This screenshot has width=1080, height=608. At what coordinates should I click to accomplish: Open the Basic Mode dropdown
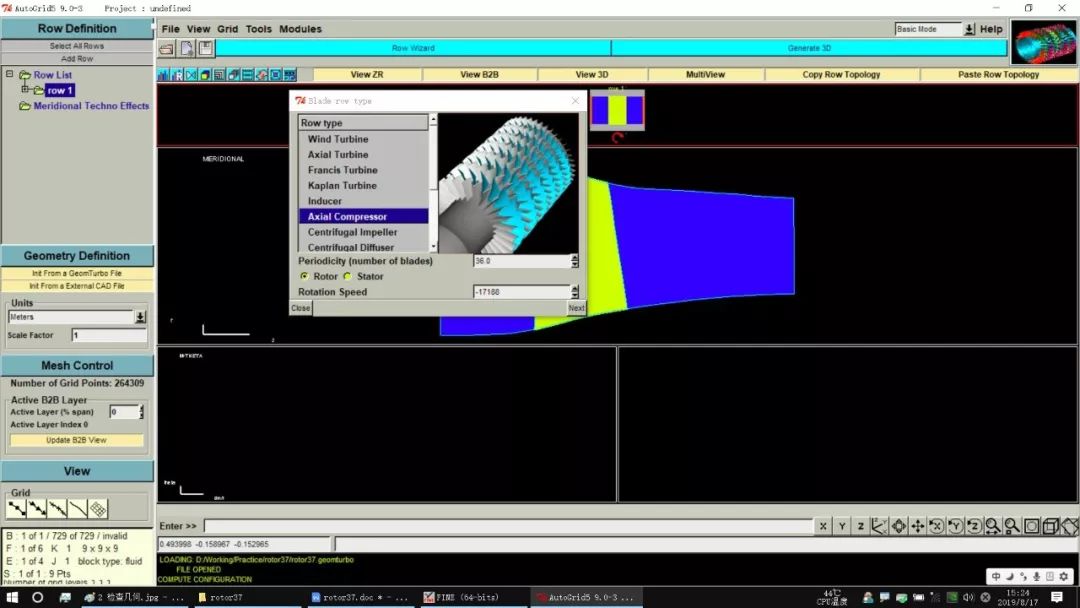[969, 29]
